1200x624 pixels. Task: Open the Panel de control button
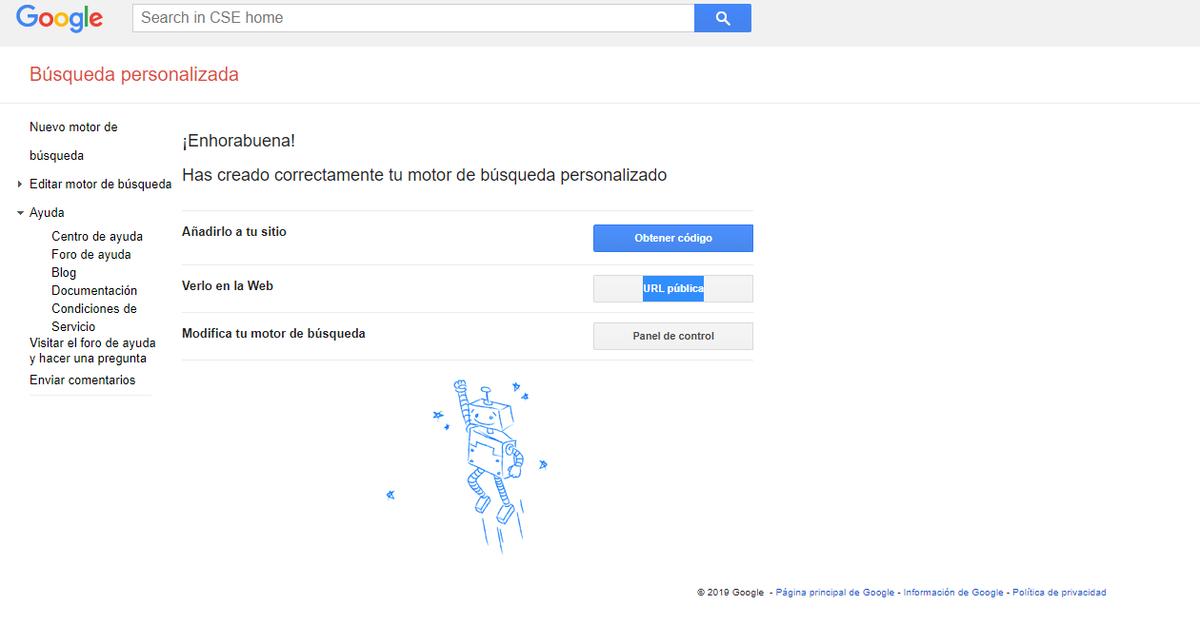click(673, 336)
